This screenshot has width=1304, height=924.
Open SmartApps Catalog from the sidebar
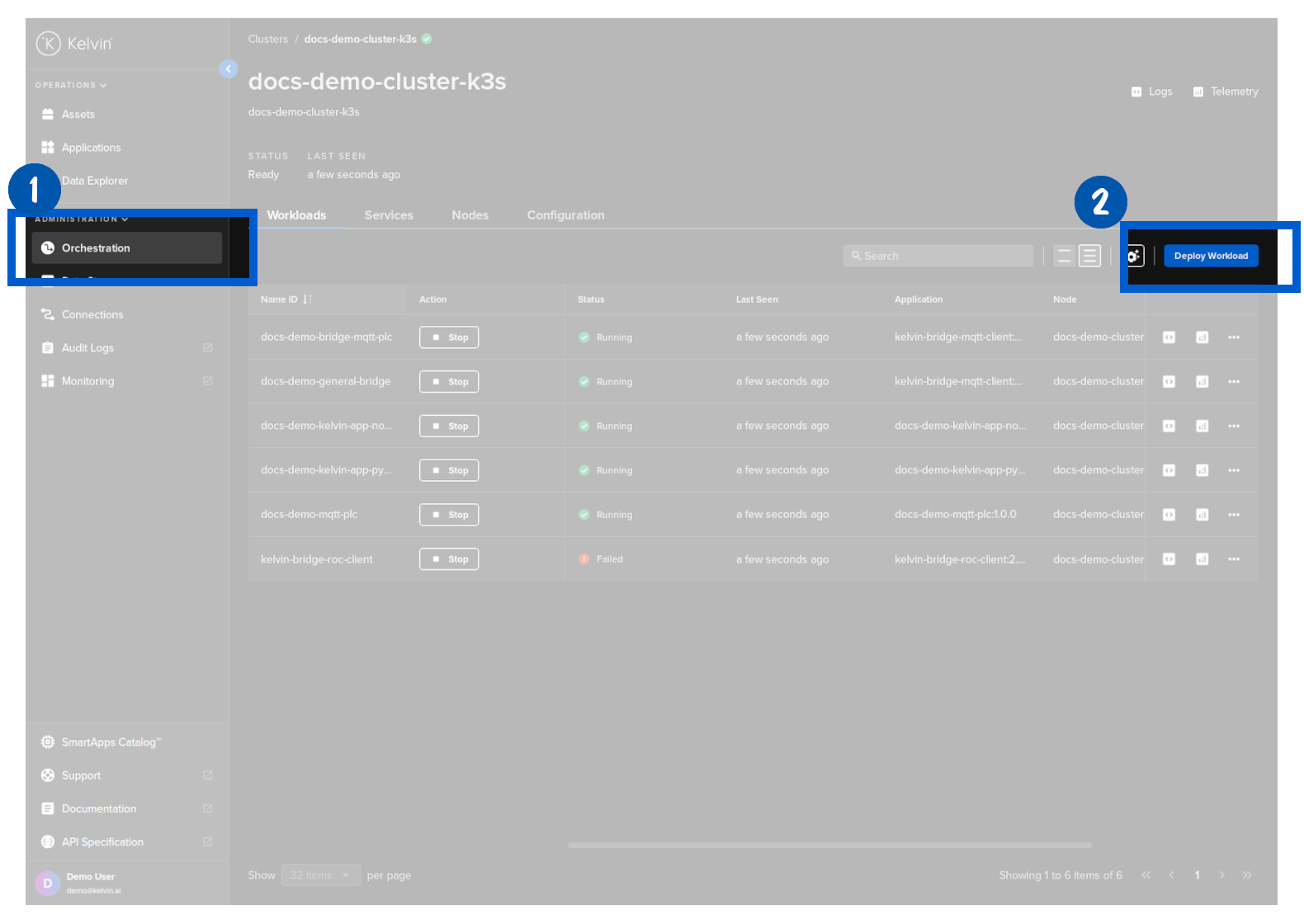tap(111, 742)
